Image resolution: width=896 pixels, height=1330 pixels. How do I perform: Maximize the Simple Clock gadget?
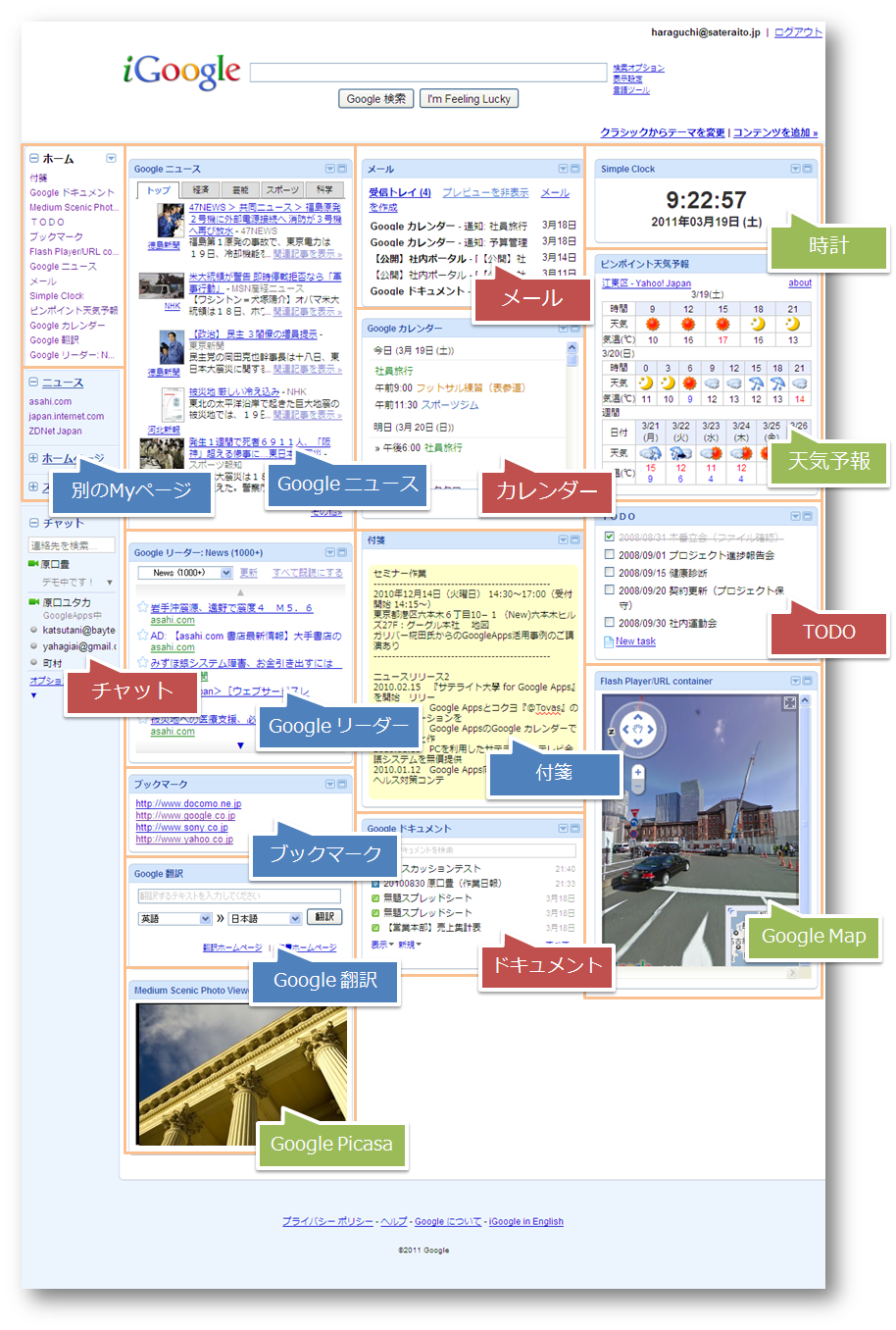[808, 169]
